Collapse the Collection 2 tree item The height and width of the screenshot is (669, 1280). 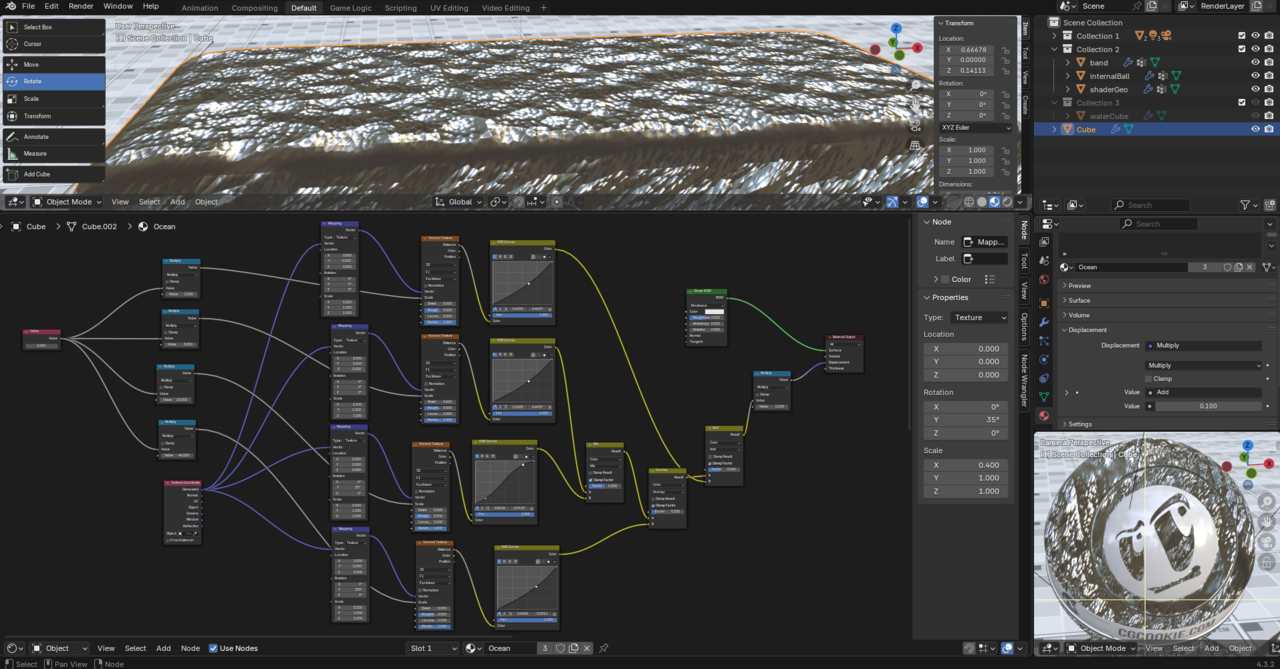point(1055,49)
